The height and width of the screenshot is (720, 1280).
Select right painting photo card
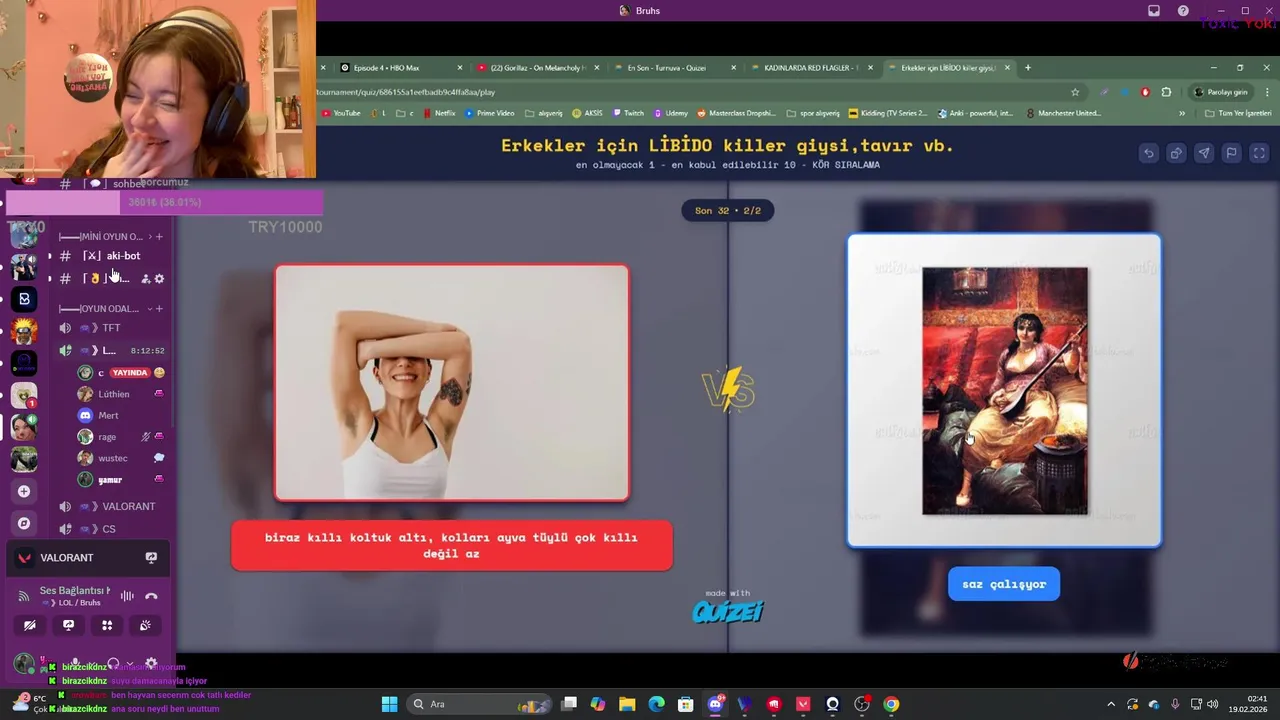(1004, 390)
